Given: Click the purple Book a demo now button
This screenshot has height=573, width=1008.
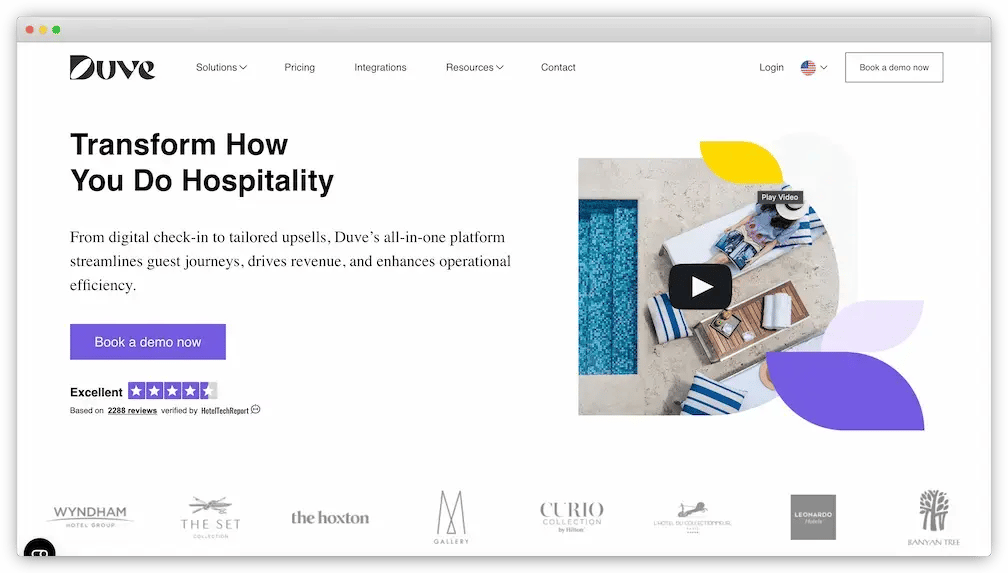Looking at the screenshot, I should pyautogui.click(x=148, y=342).
